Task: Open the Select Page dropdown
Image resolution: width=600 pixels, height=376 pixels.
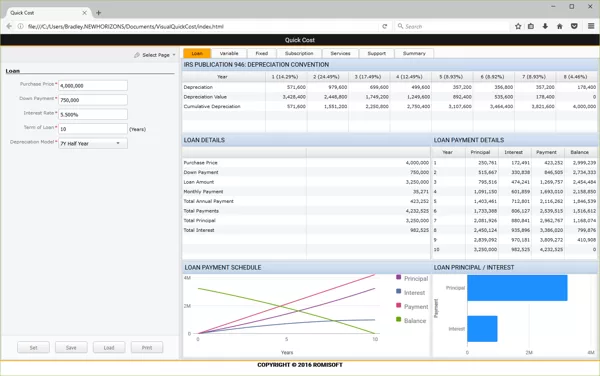Action: pos(156,55)
